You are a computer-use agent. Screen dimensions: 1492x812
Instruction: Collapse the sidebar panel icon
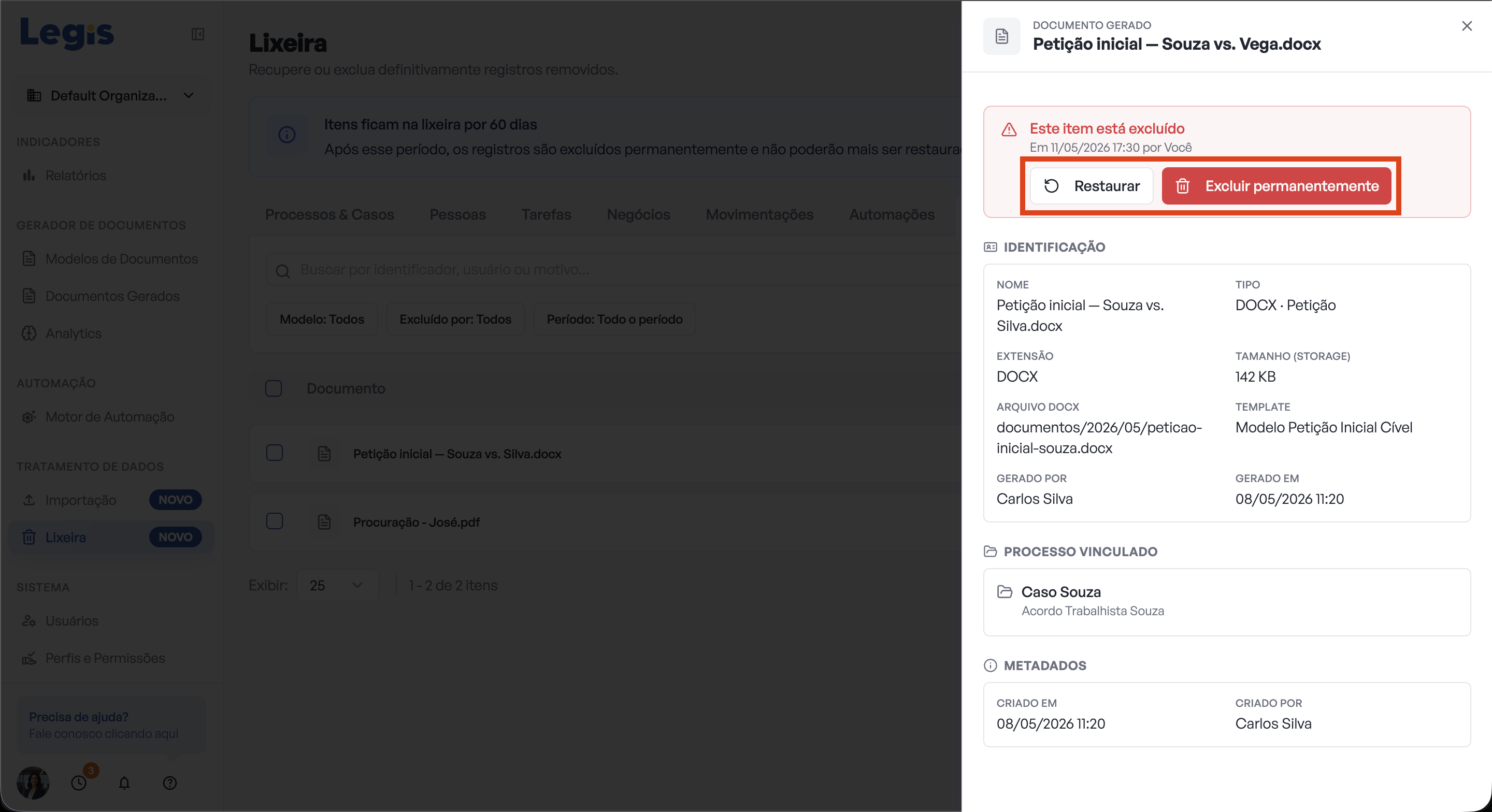tap(197, 35)
